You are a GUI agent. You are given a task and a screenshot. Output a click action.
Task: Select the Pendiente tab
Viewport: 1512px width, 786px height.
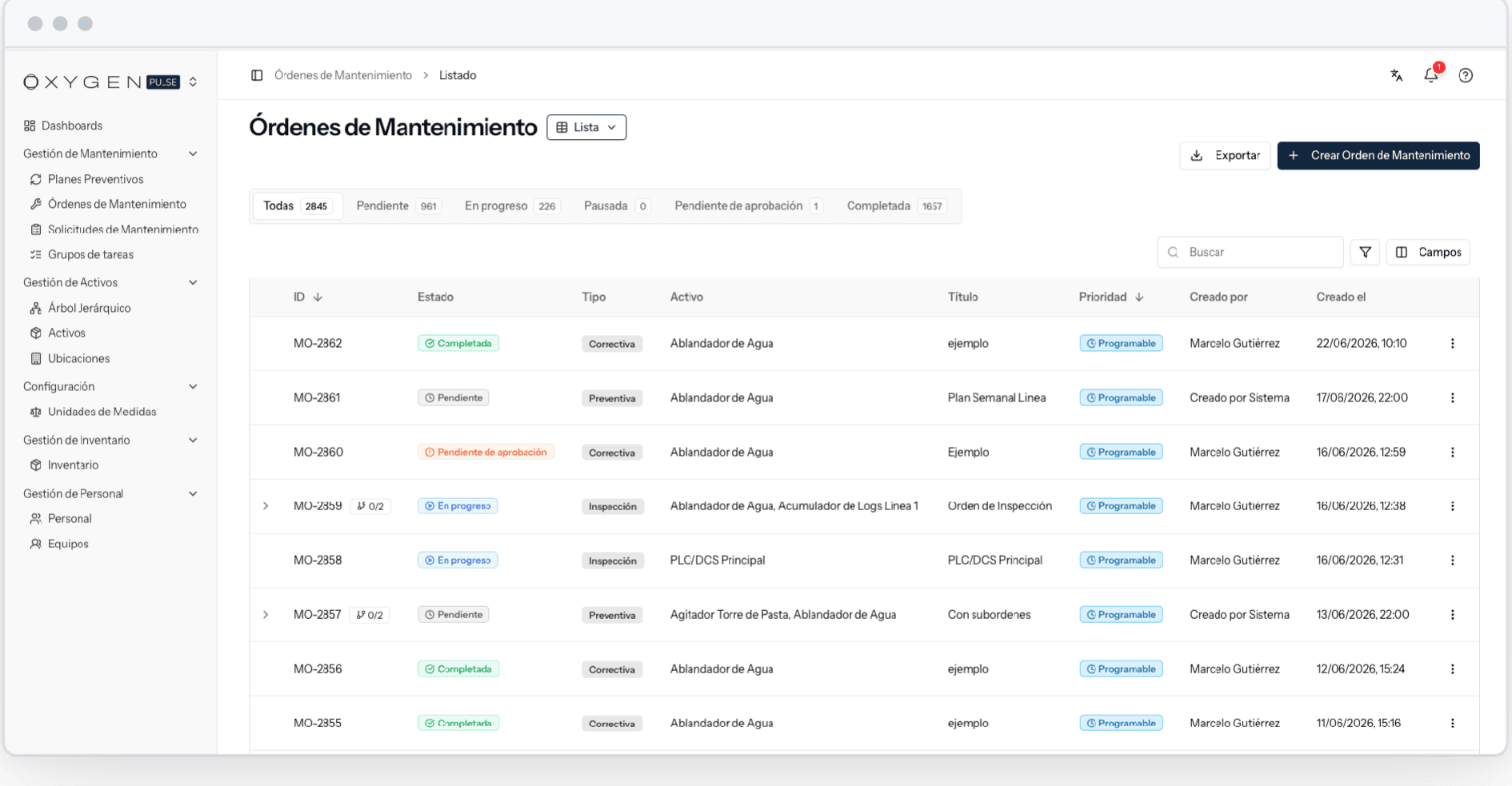click(398, 205)
